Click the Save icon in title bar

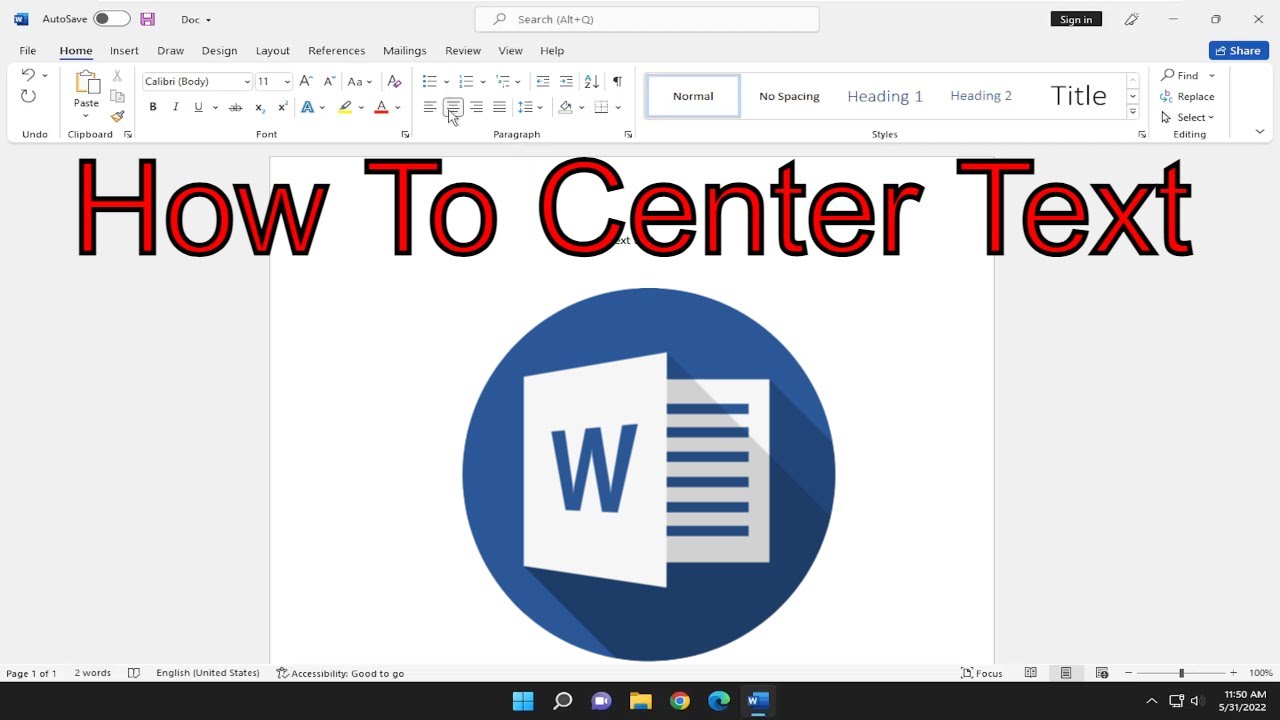(x=147, y=19)
